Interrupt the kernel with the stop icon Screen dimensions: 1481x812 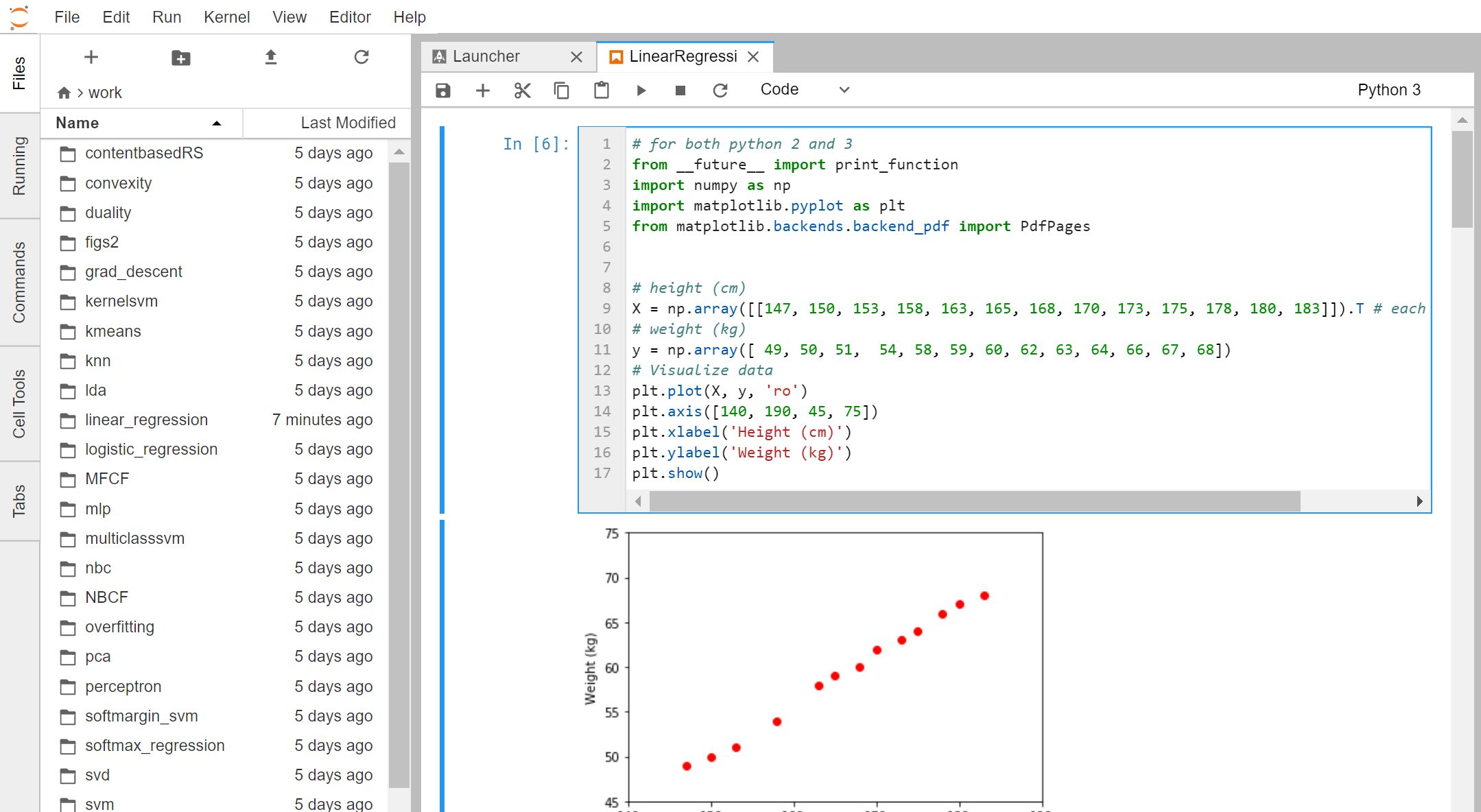coord(680,91)
